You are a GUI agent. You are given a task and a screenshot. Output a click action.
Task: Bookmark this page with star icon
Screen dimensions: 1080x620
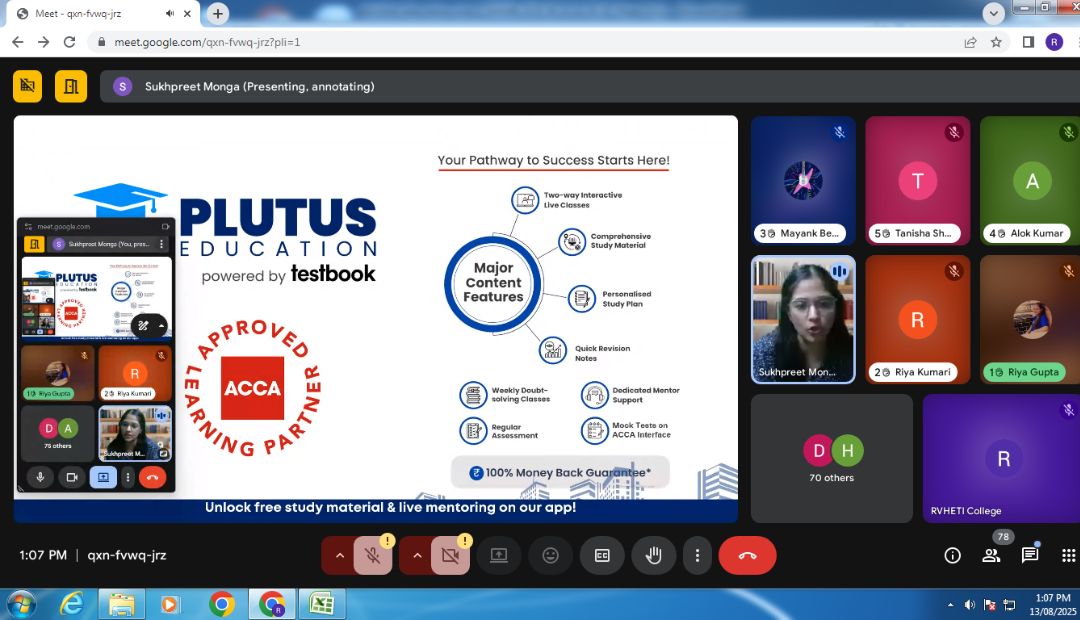tap(996, 42)
